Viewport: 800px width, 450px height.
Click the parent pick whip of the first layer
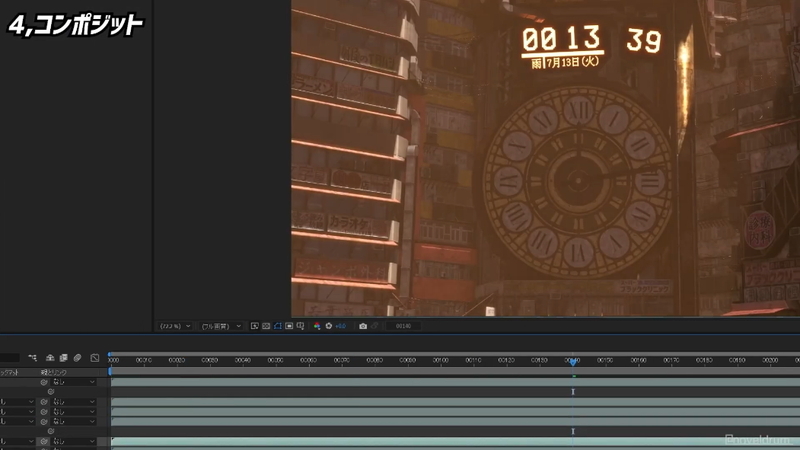44,382
